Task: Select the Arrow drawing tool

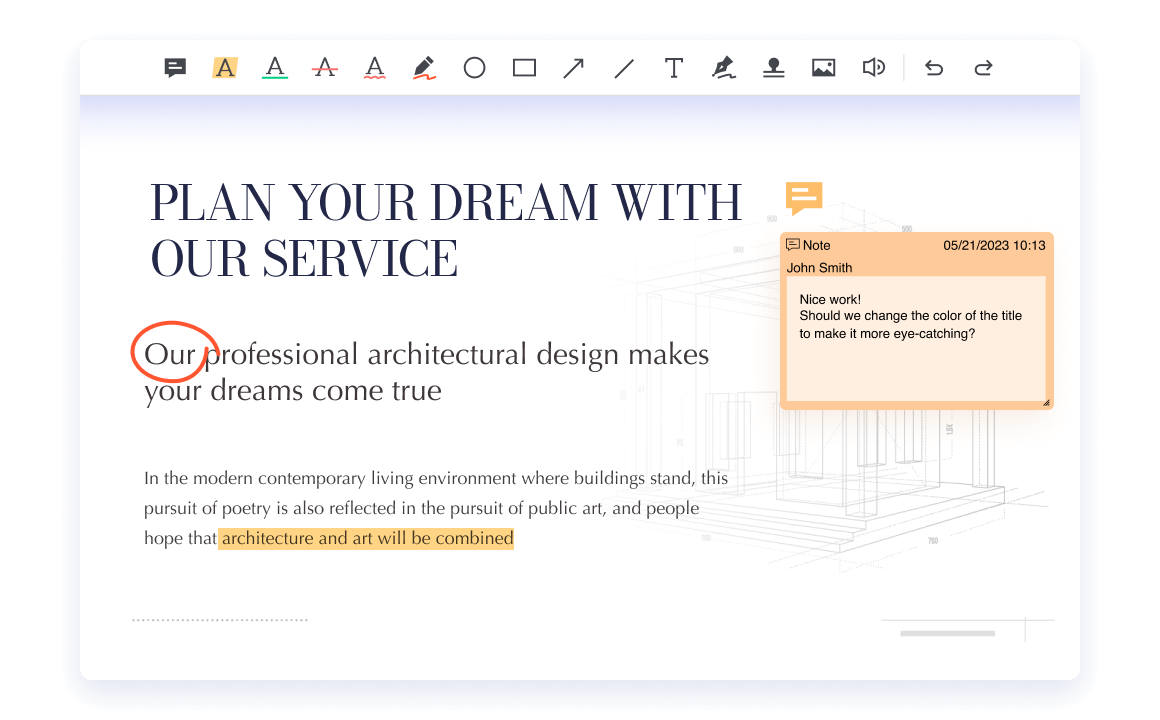Action: 573,68
